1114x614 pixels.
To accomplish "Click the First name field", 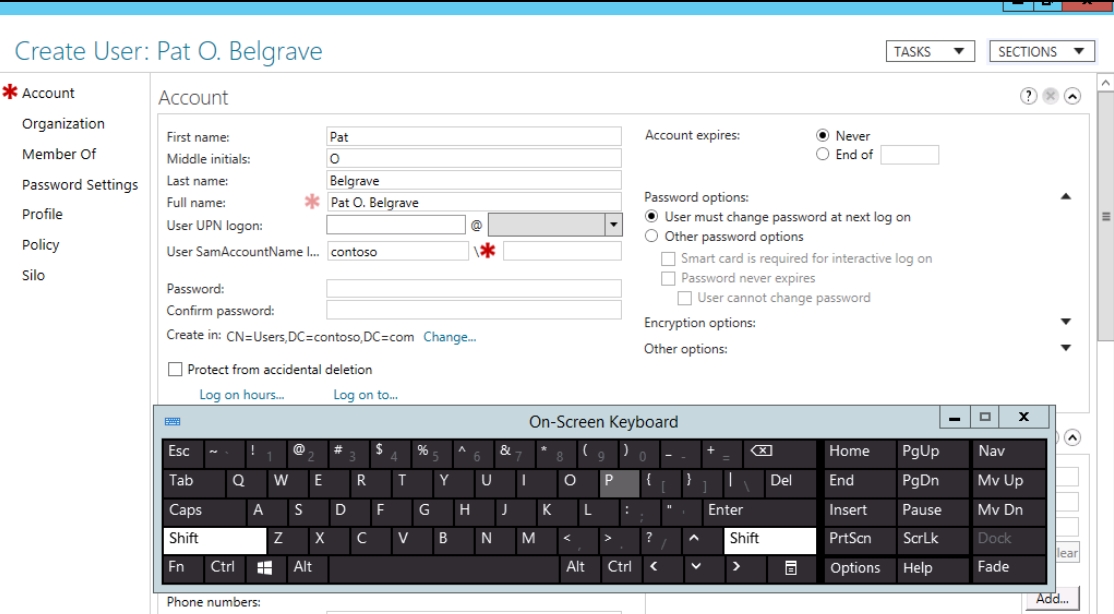I will point(474,136).
